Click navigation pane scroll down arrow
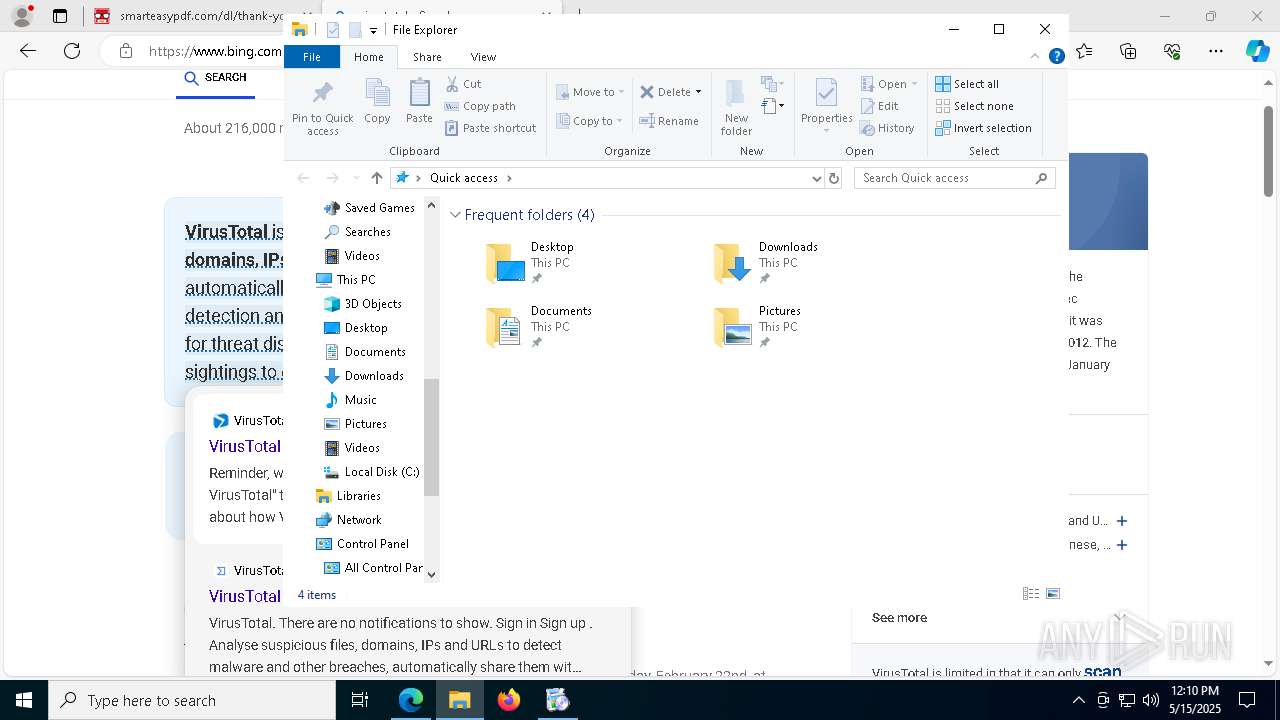This screenshot has height=720, width=1280. pyautogui.click(x=431, y=574)
